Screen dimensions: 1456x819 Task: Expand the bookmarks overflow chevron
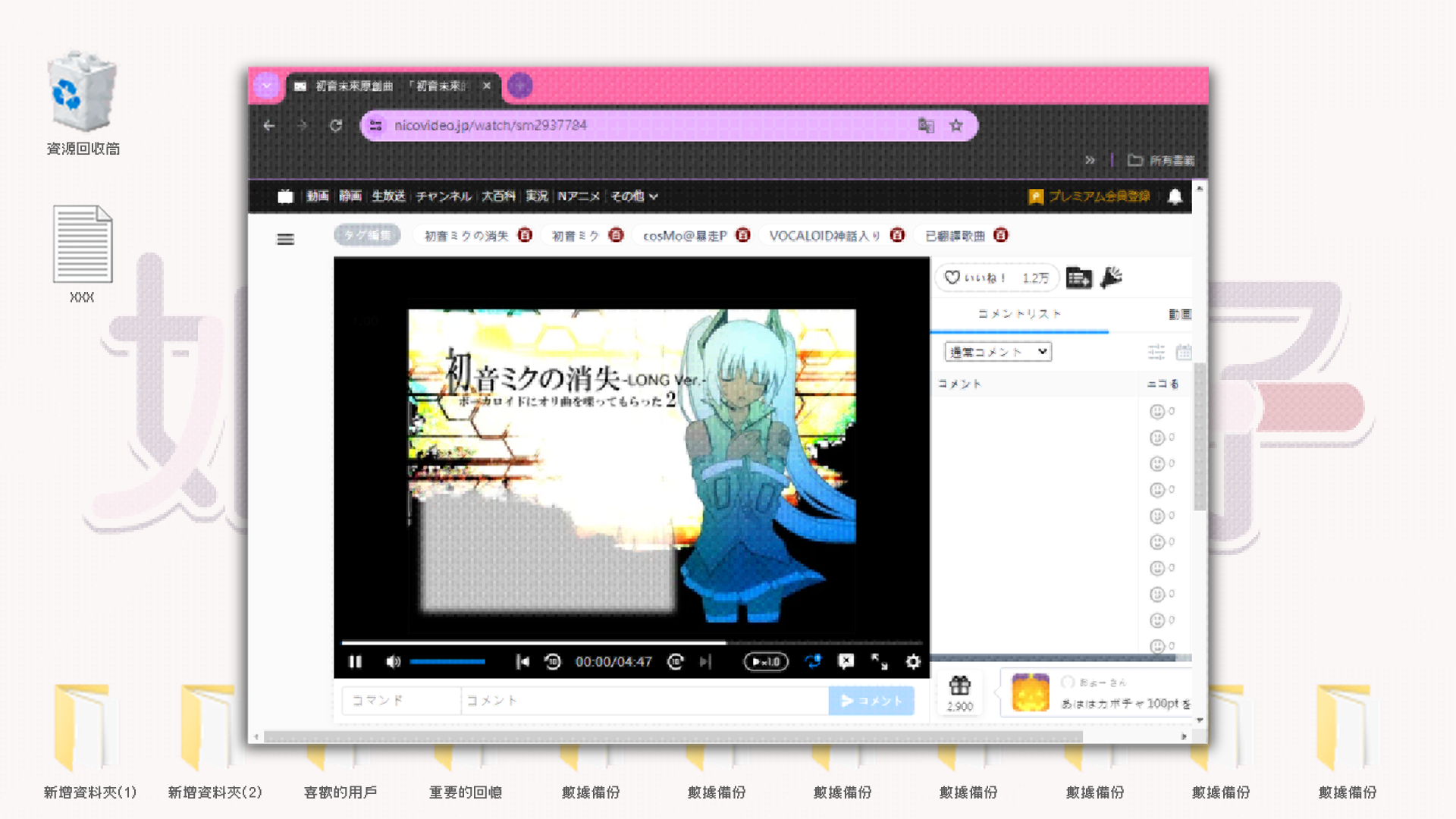(1090, 160)
